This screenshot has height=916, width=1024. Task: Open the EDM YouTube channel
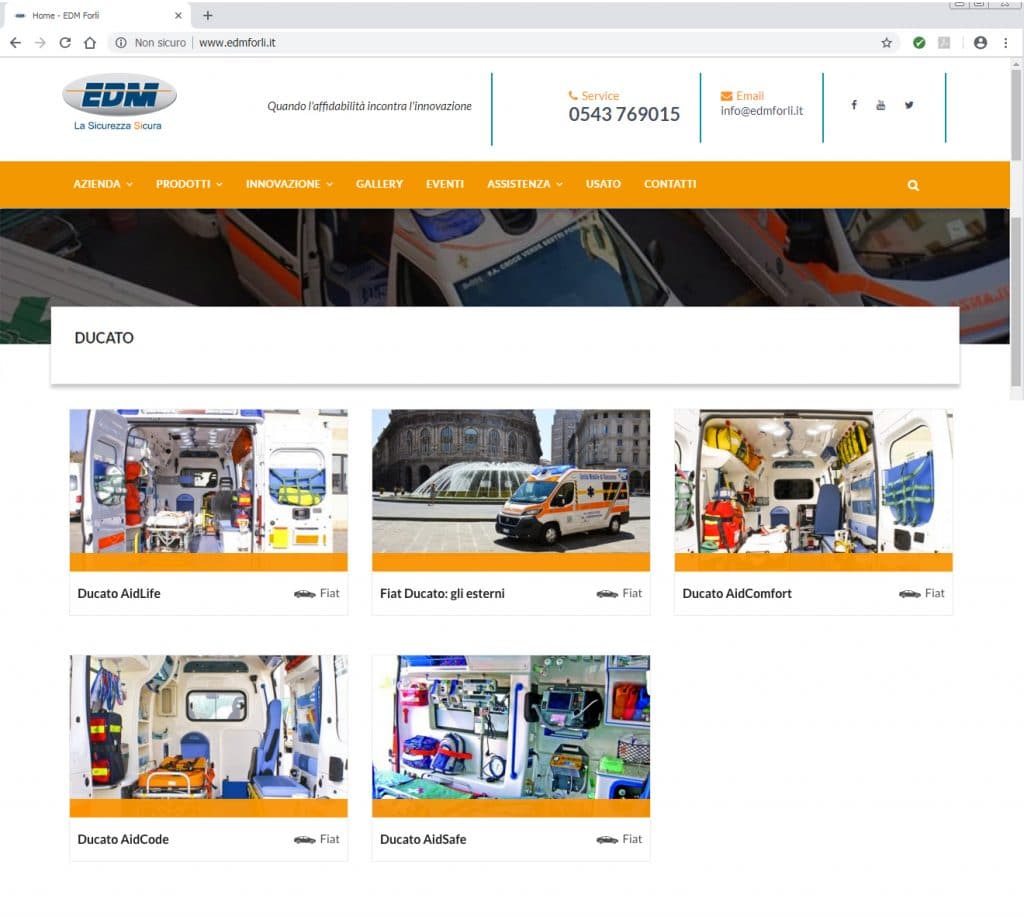click(x=880, y=104)
